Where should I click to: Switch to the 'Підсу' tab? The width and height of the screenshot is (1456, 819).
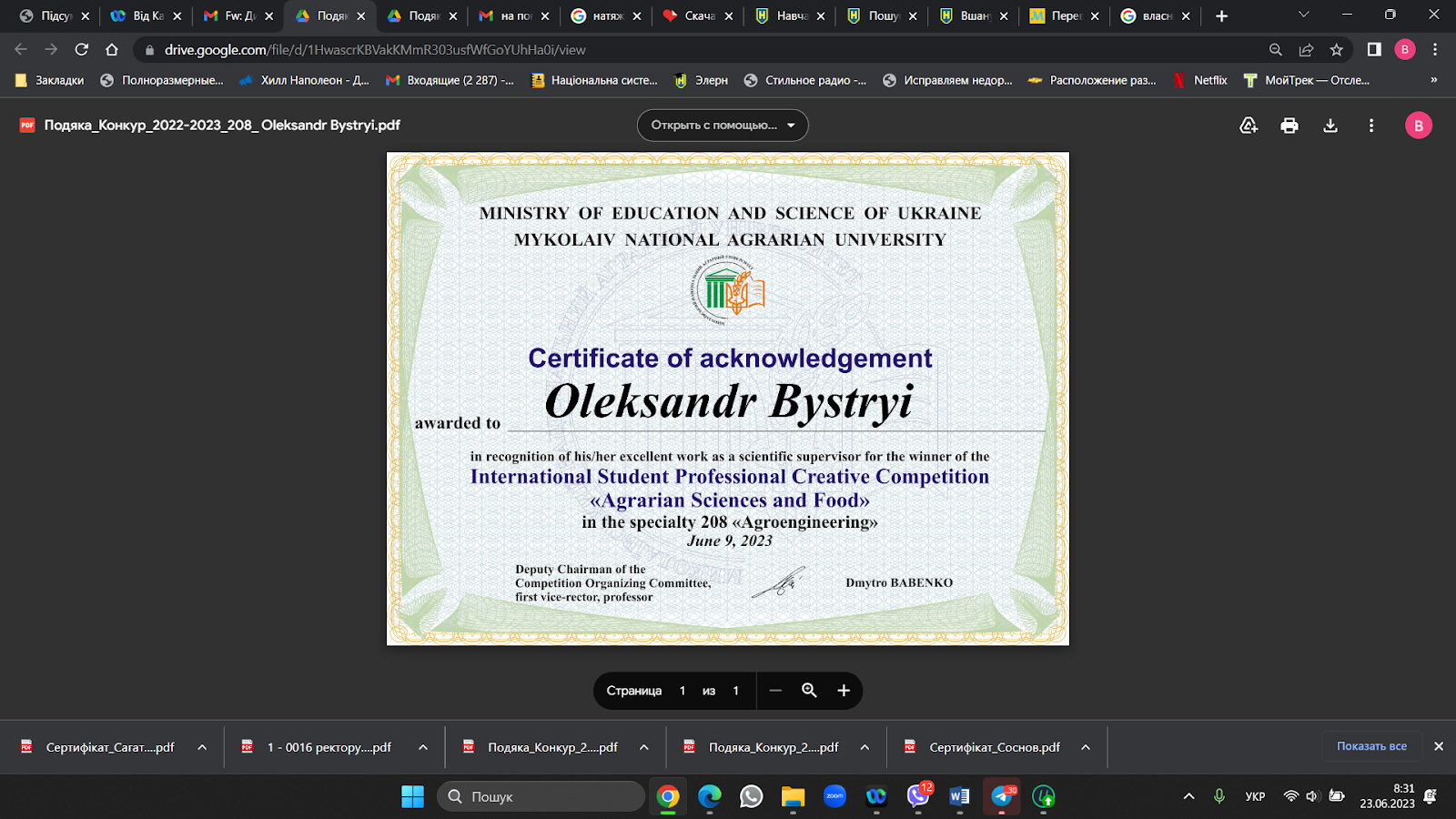pos(54,15)
